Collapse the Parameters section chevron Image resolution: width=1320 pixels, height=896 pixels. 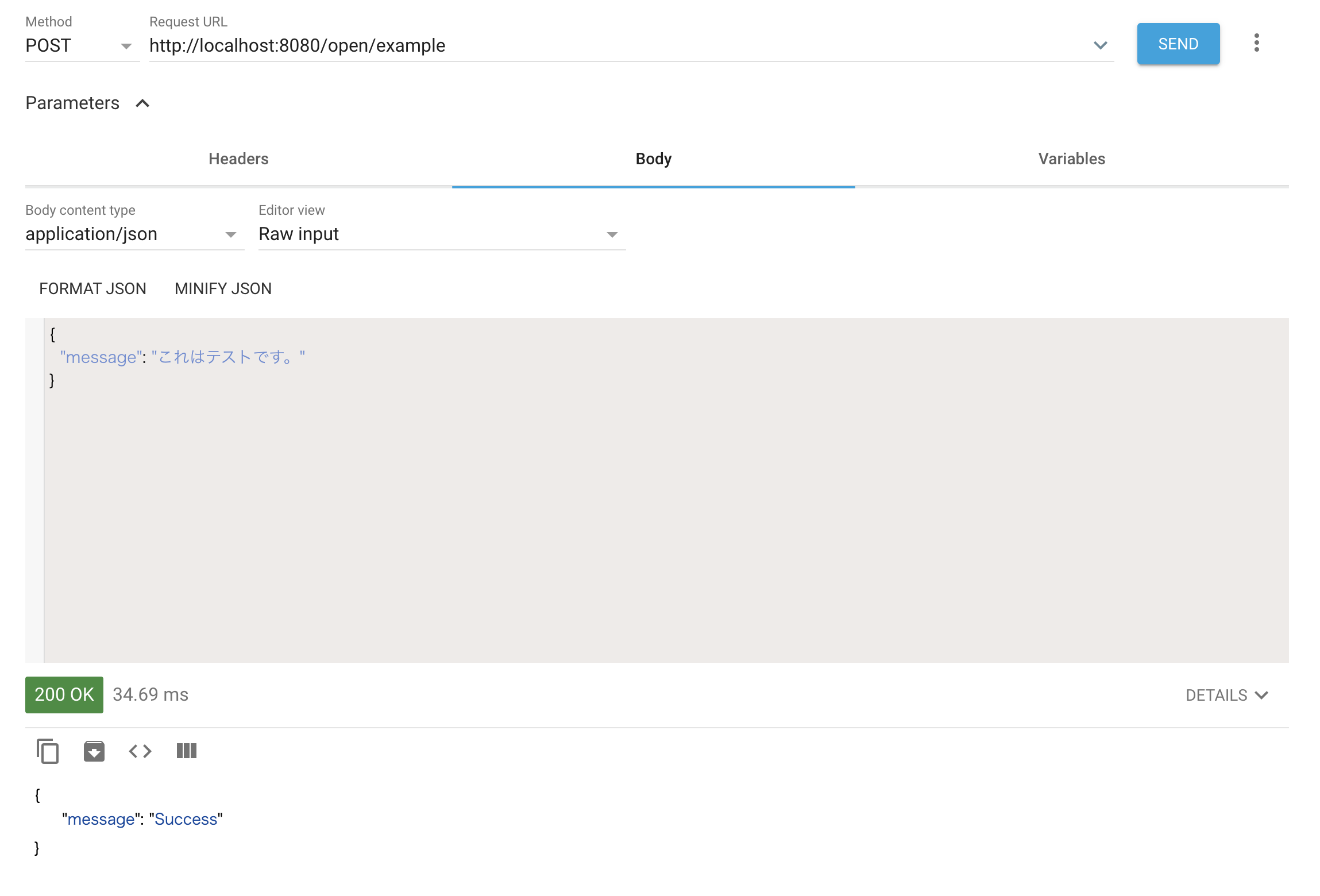(142, 103)
